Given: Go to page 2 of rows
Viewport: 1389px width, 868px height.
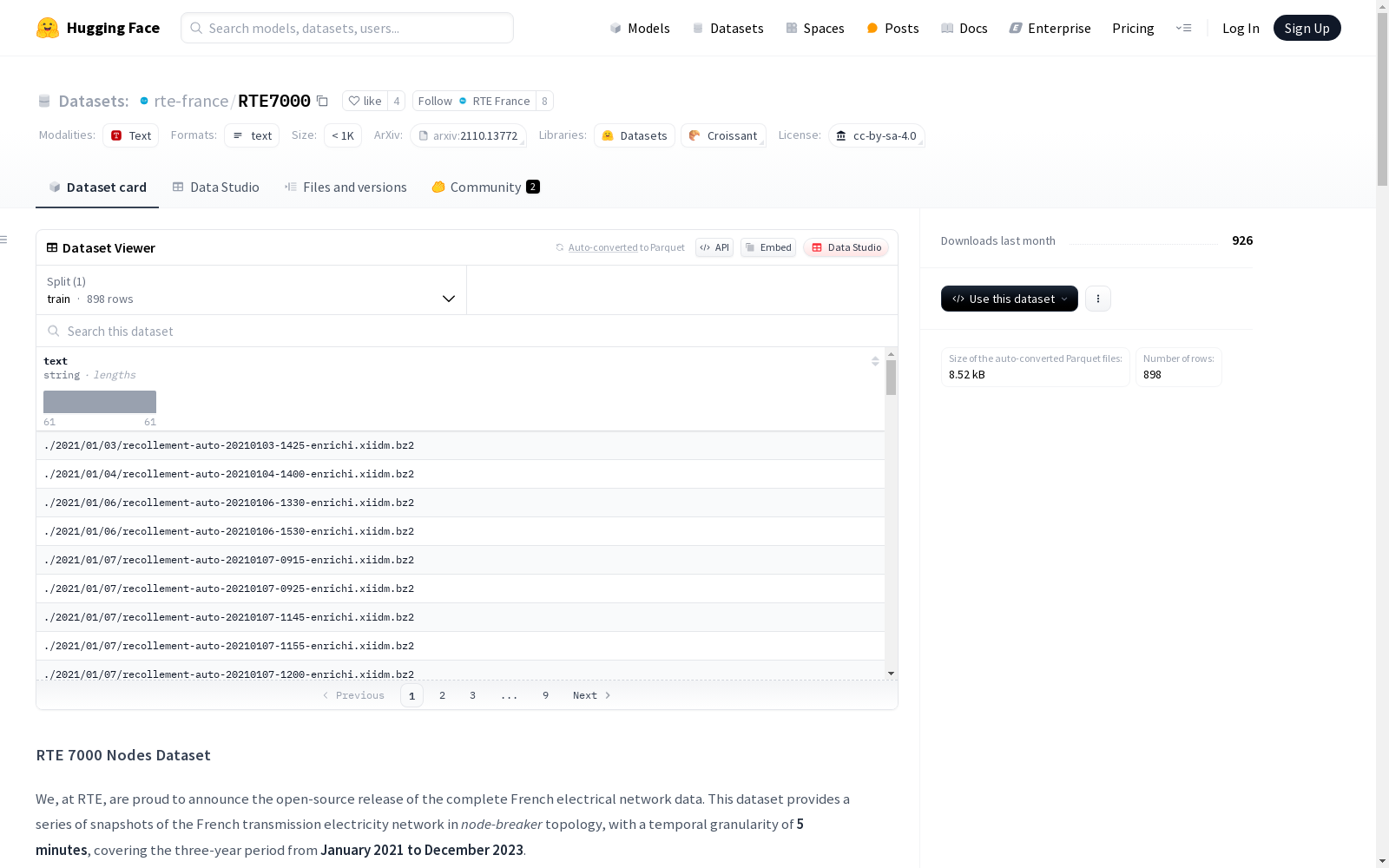Looking at the screenshot, I should [443, 695].
